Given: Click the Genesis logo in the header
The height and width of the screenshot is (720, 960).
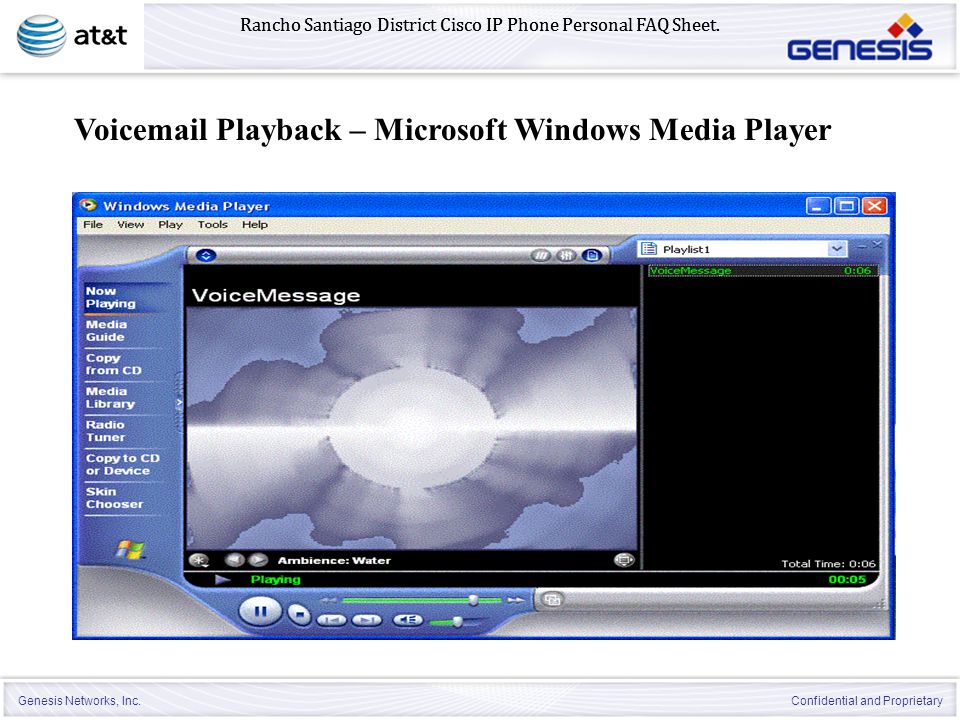Looking at the screenshot, I should (x=860, y=38).
